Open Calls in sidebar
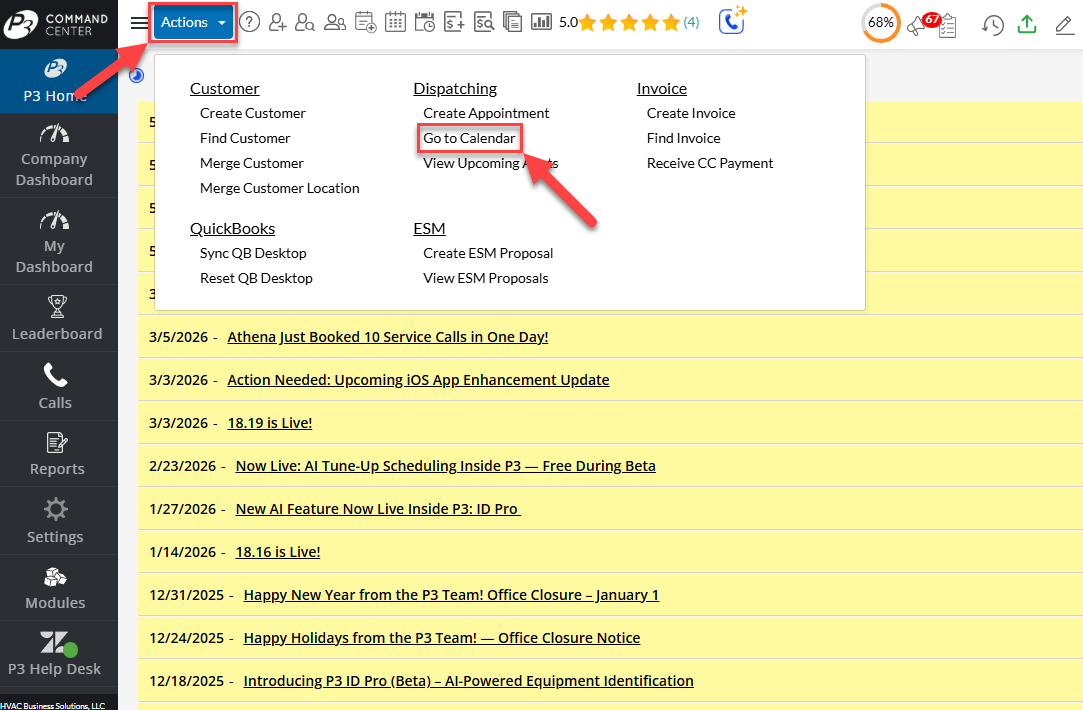1083x710 pixels. [x=59, y=387]
